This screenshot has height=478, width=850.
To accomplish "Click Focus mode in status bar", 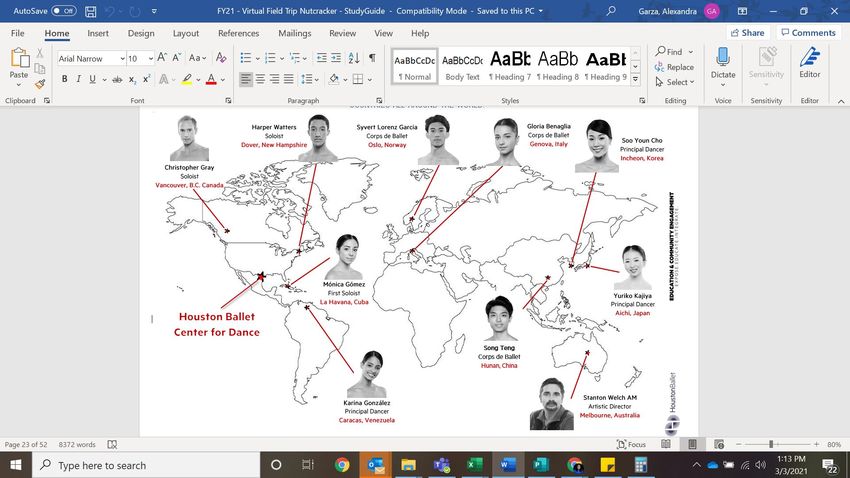I will coord(632,444).
